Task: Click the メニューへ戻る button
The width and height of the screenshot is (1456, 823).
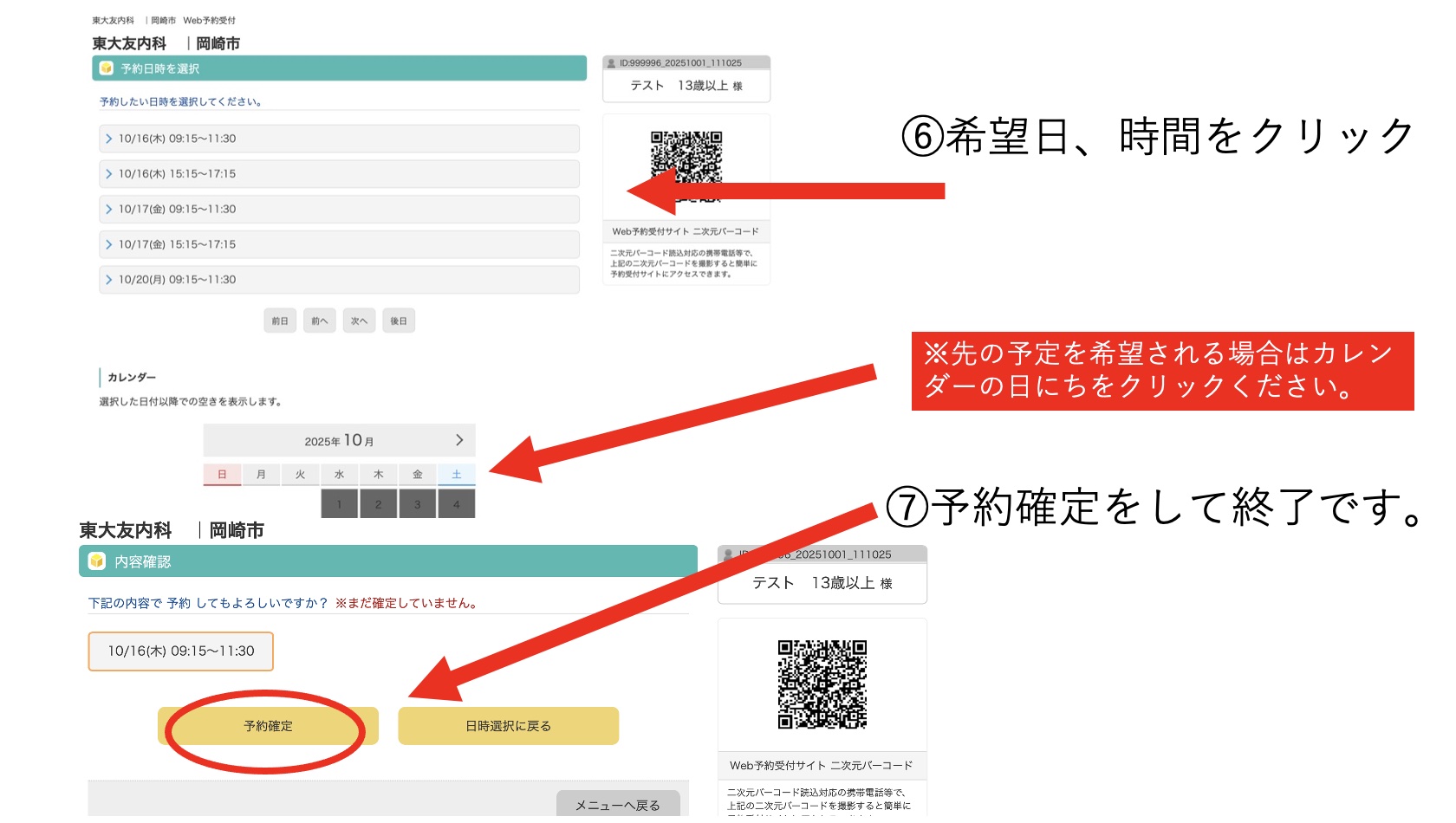Action: [x=617, y=805]
